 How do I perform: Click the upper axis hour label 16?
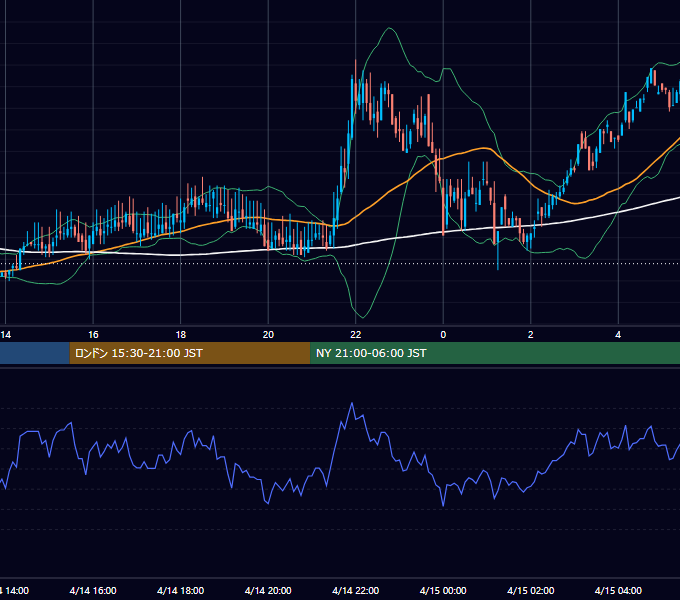tap(93, 335)
